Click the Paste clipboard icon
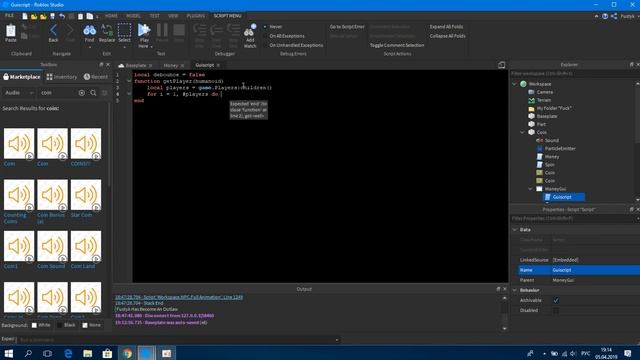The image size is (640, 360). pos(11,31)
